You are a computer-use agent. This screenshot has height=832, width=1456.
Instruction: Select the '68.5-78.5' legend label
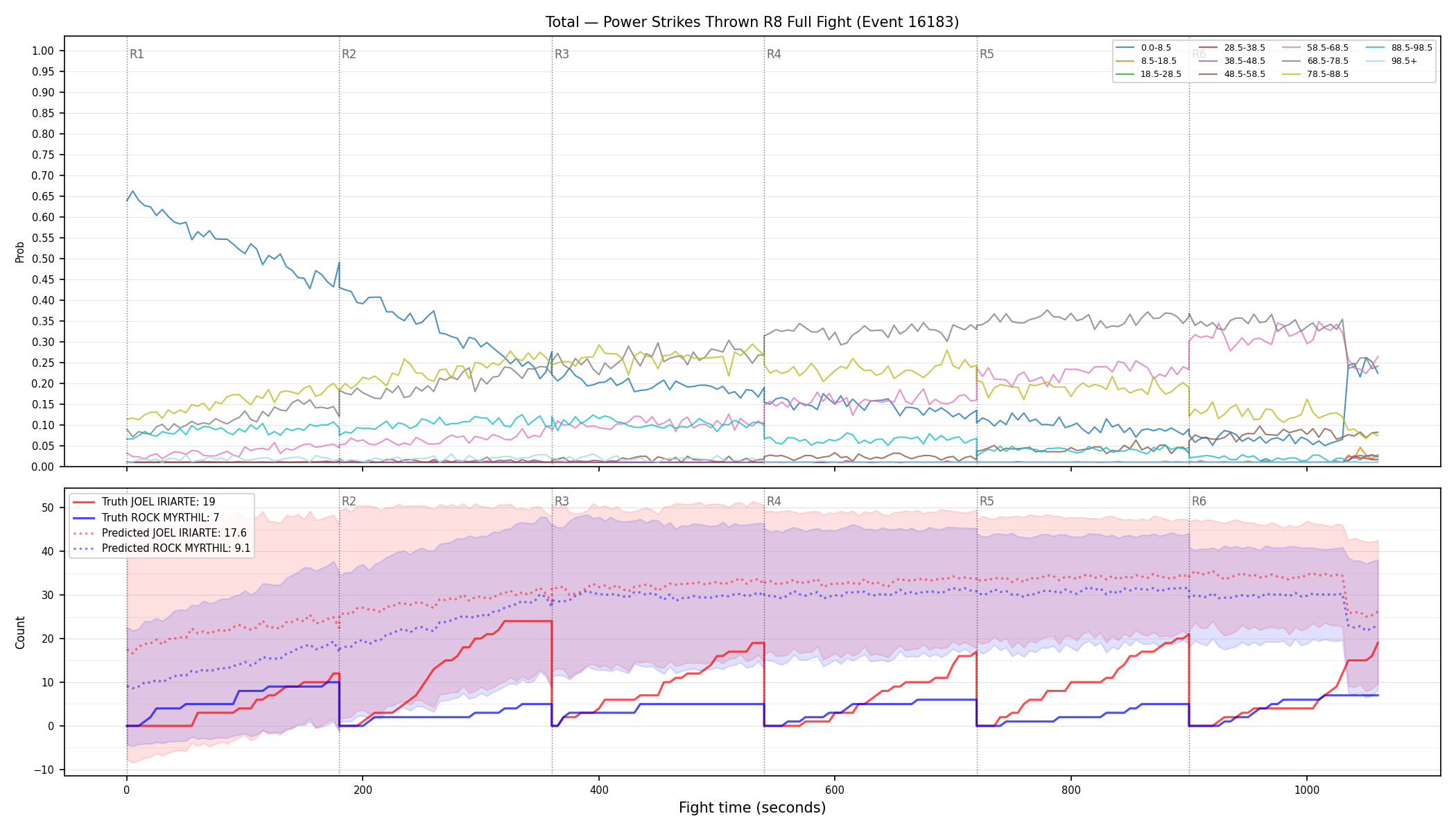pyautogui.click(x=1328, y=61)
